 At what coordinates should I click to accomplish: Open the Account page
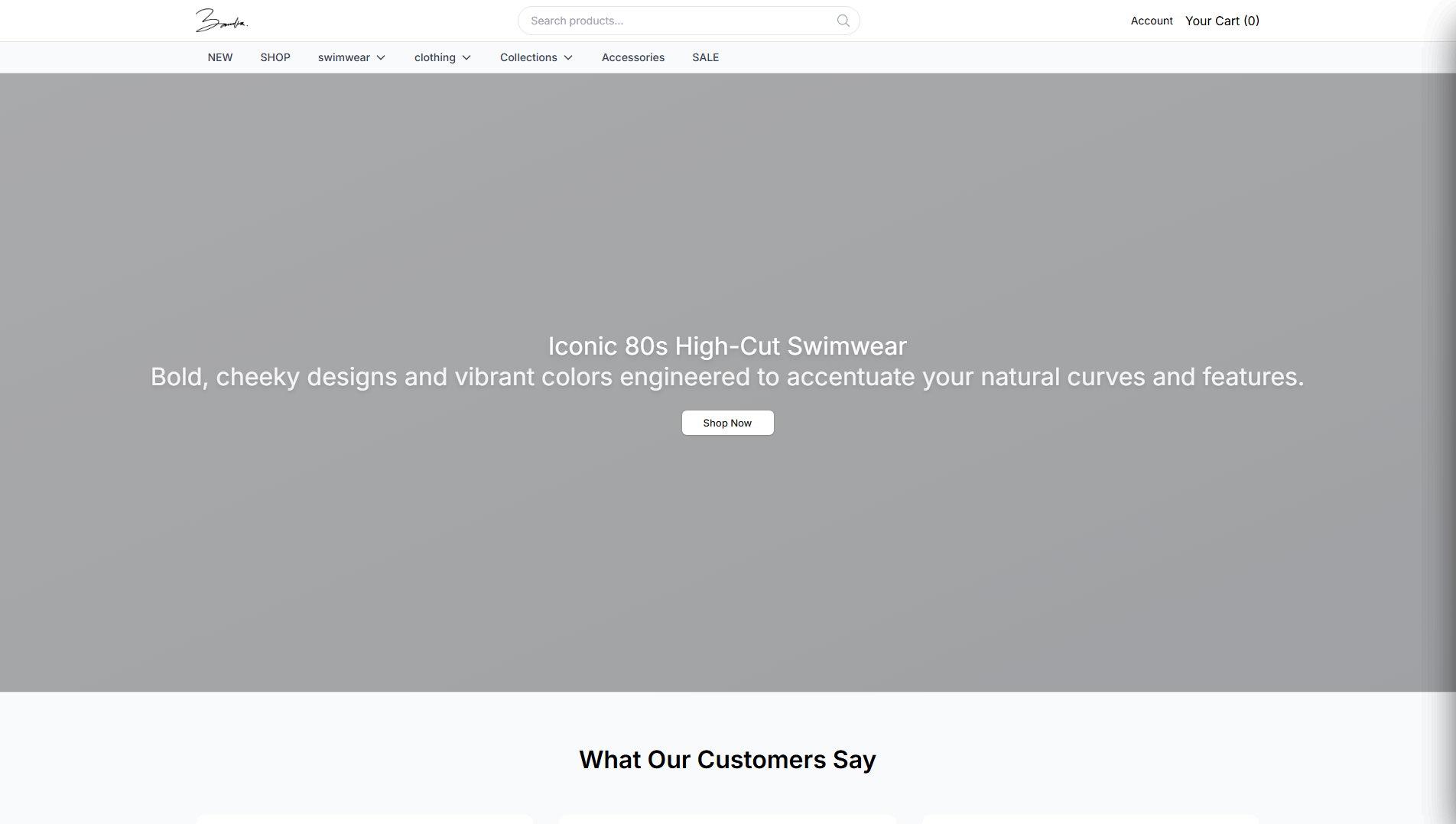(1152, 21)
